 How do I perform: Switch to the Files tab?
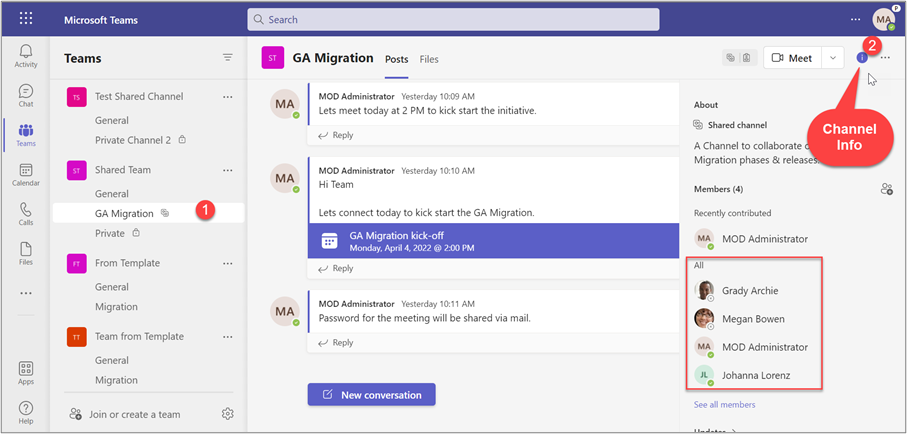[x=429, y=59]
